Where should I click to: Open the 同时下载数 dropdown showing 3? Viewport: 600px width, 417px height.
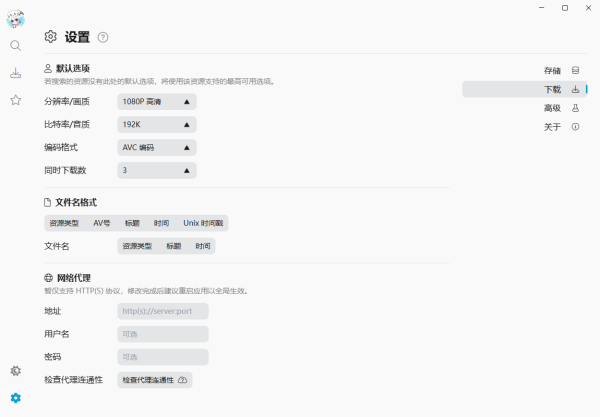[x=157, y=171]
